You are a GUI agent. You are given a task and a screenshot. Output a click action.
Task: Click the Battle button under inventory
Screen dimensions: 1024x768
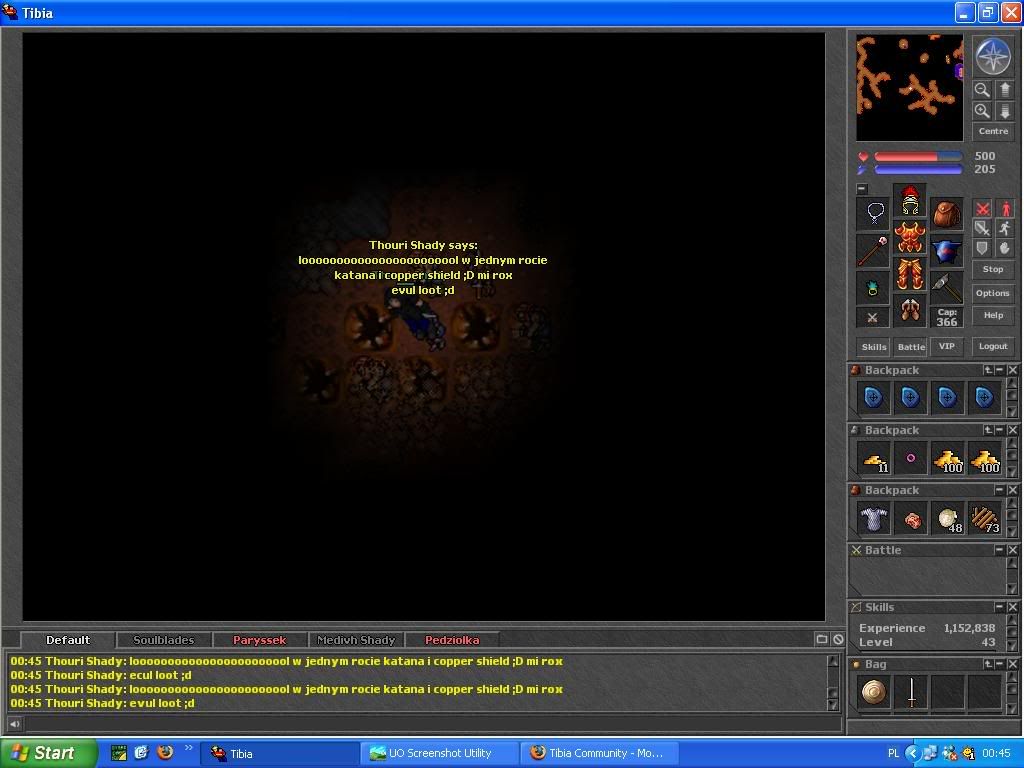(911, 347)
